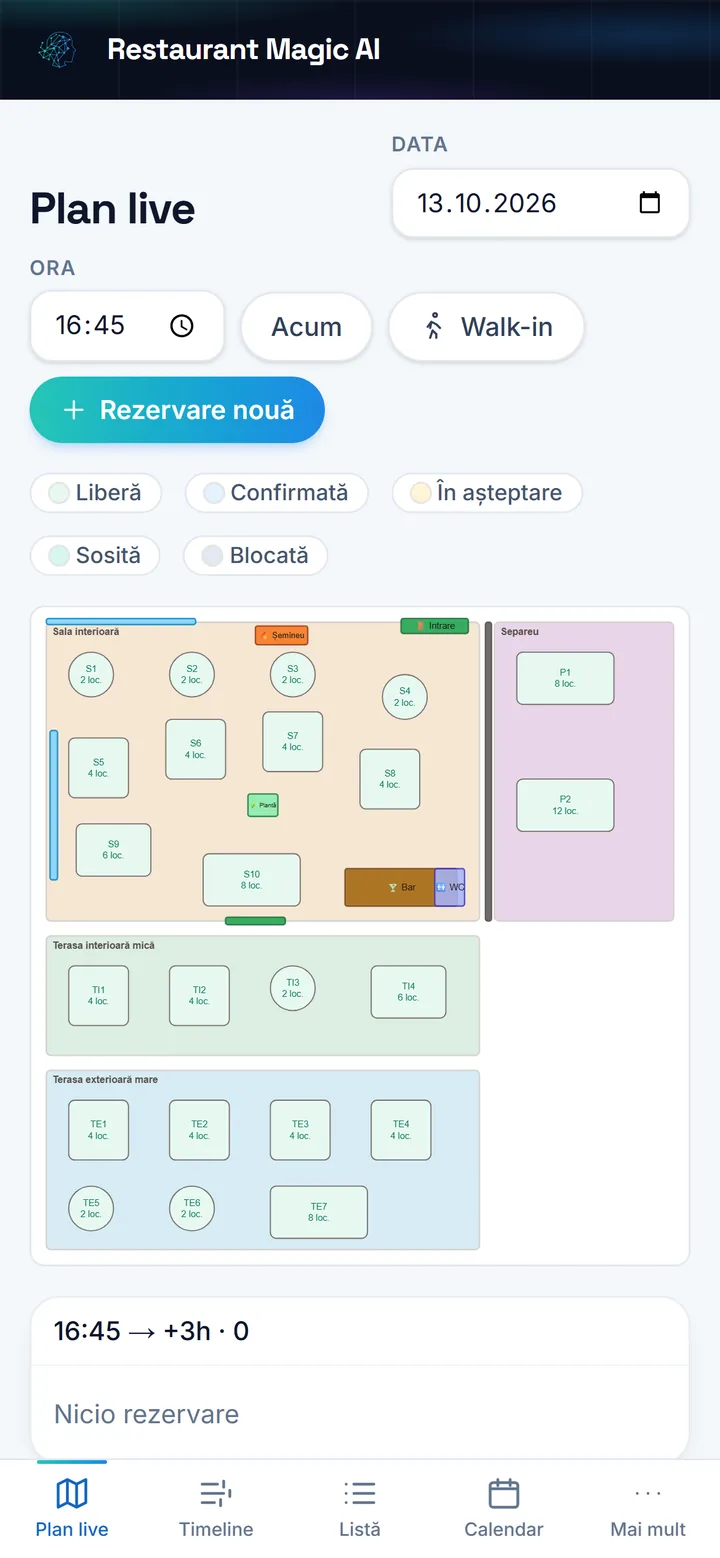Select Separeu table P1 with 8 seats
The image size is (720, 1558).
[565, 678]
